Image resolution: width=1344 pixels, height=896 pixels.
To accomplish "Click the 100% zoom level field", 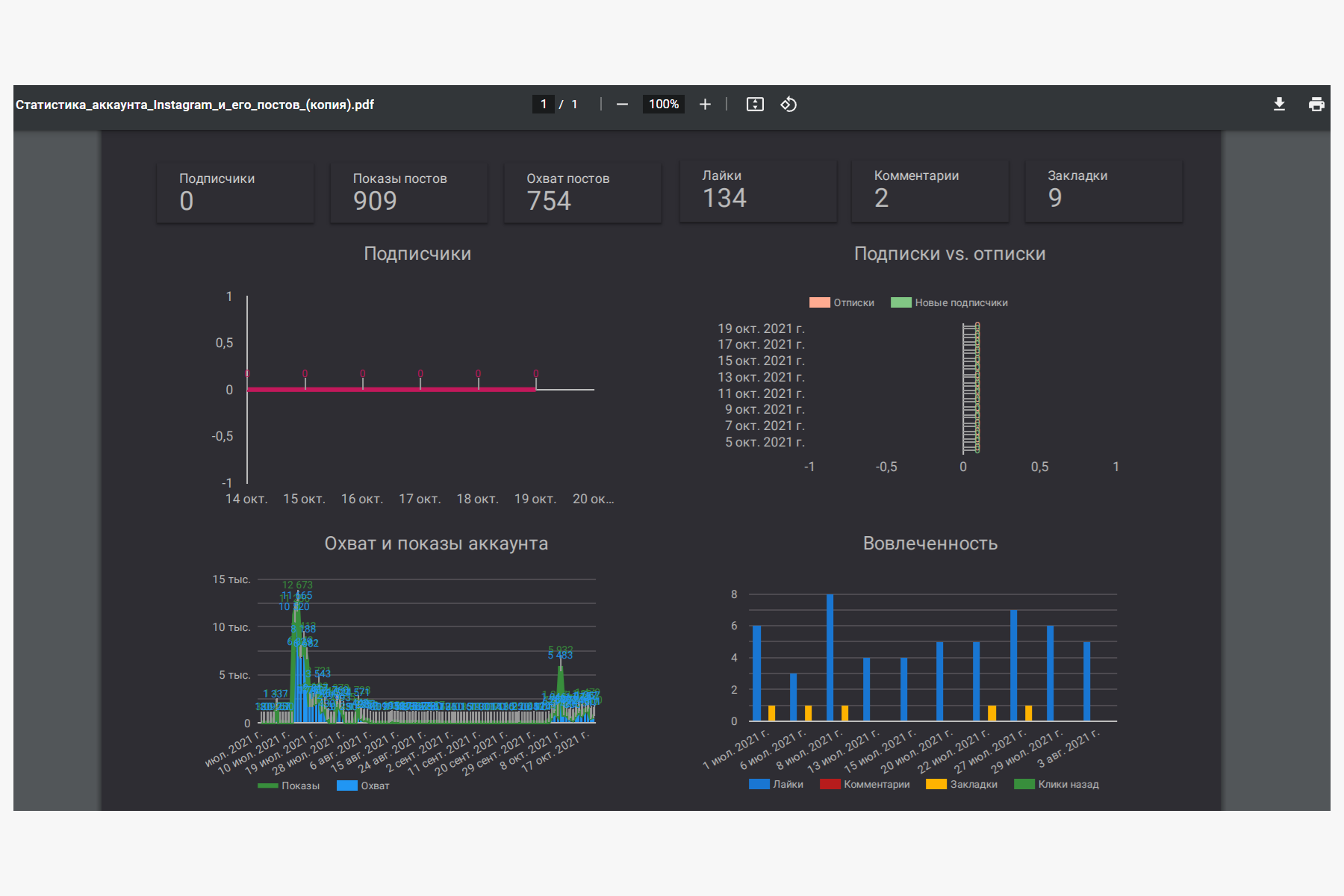I will [663, 105].
